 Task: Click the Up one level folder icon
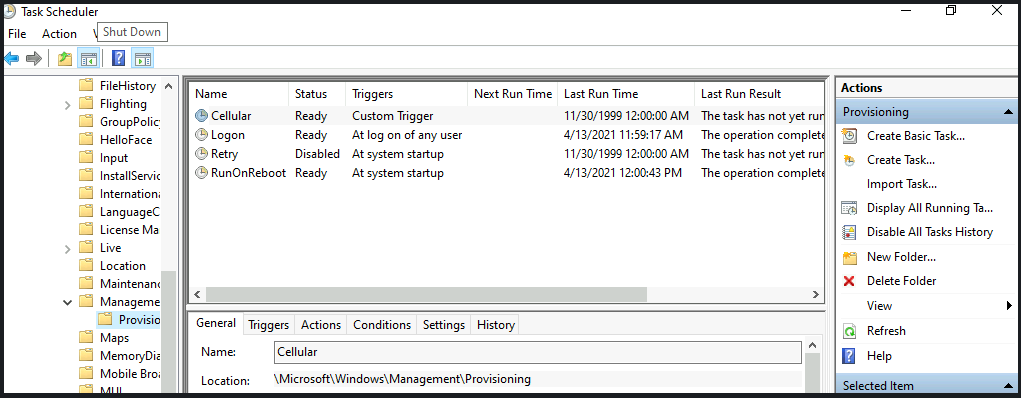[64, 59]
